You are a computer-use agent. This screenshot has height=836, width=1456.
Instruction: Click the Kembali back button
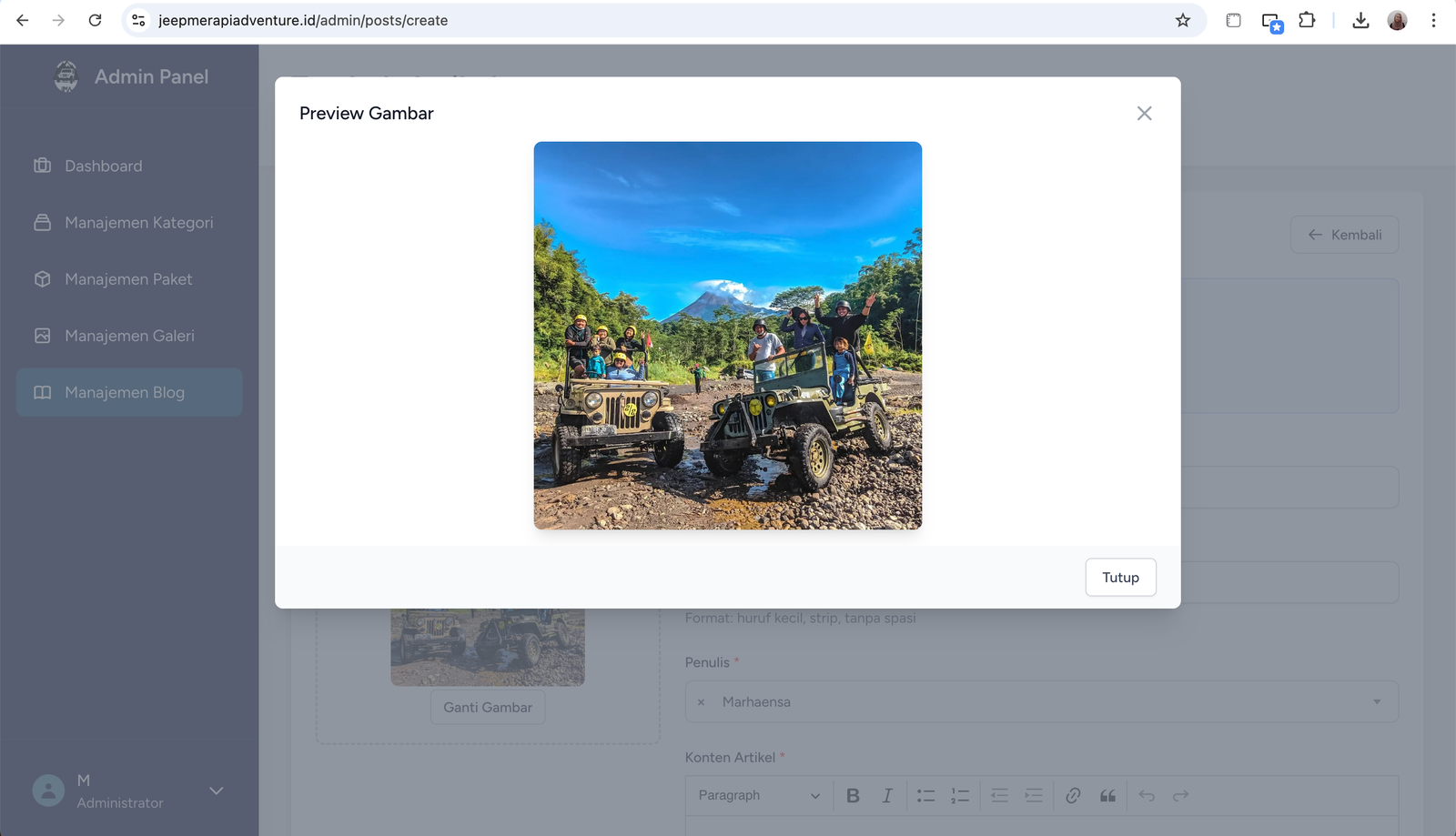[1344, 235]
